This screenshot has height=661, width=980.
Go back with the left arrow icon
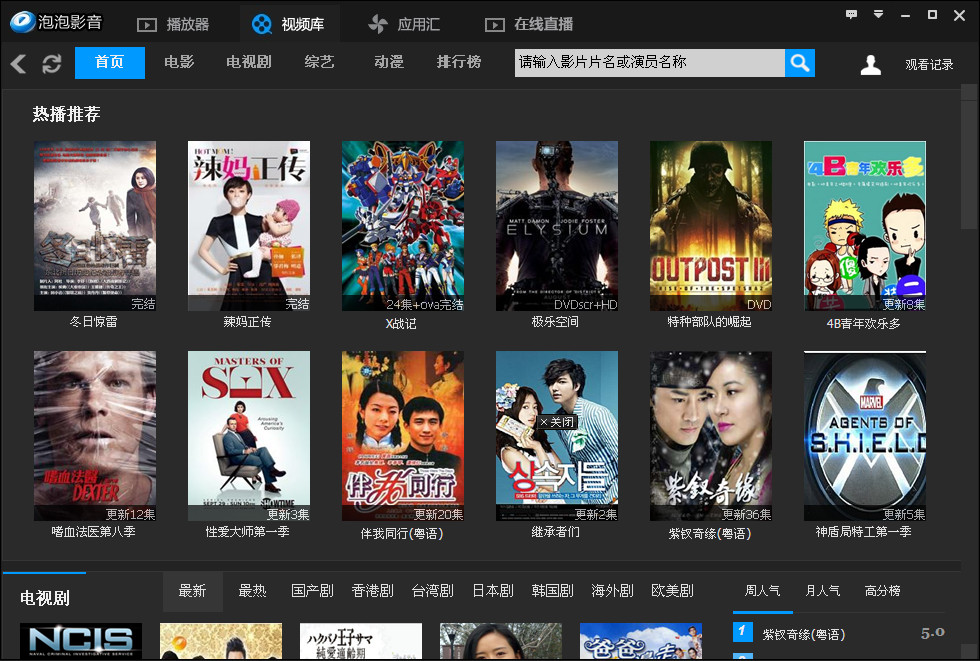pyautogui.click(x=19, y=63)
